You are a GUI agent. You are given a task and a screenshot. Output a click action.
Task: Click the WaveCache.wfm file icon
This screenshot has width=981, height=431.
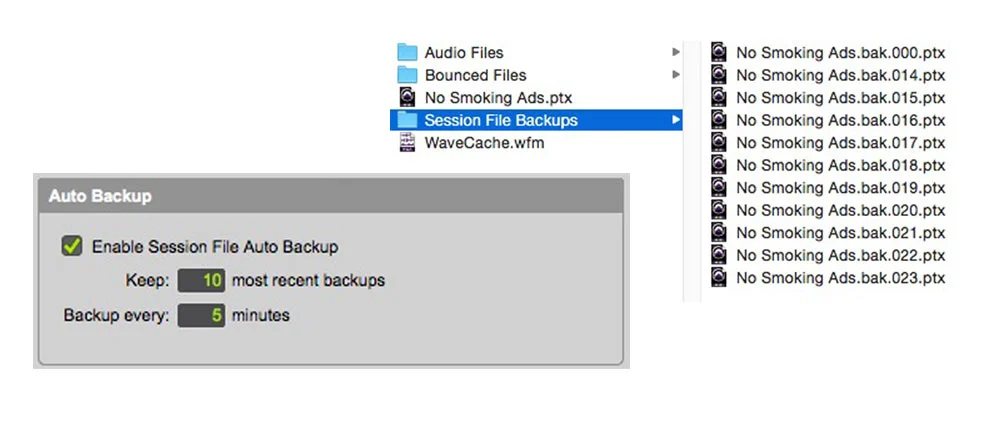[x=407, y=143]
